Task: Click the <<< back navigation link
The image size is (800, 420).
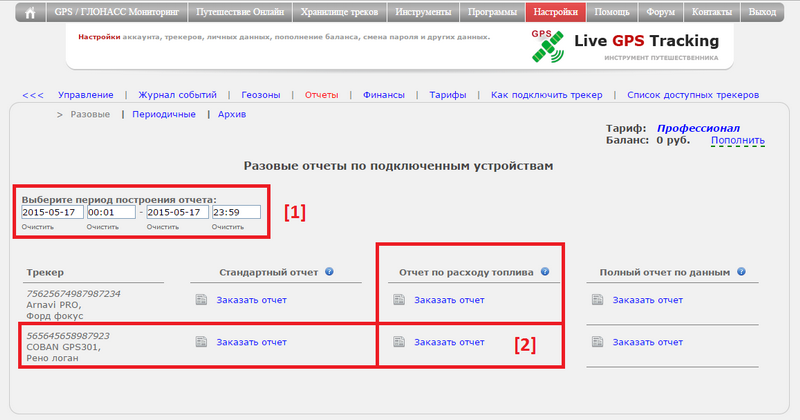Action: point(33,95)
